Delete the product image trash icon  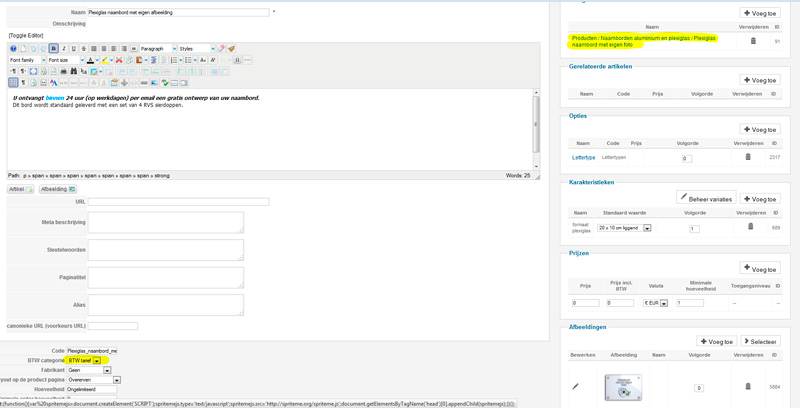point(748,387)
